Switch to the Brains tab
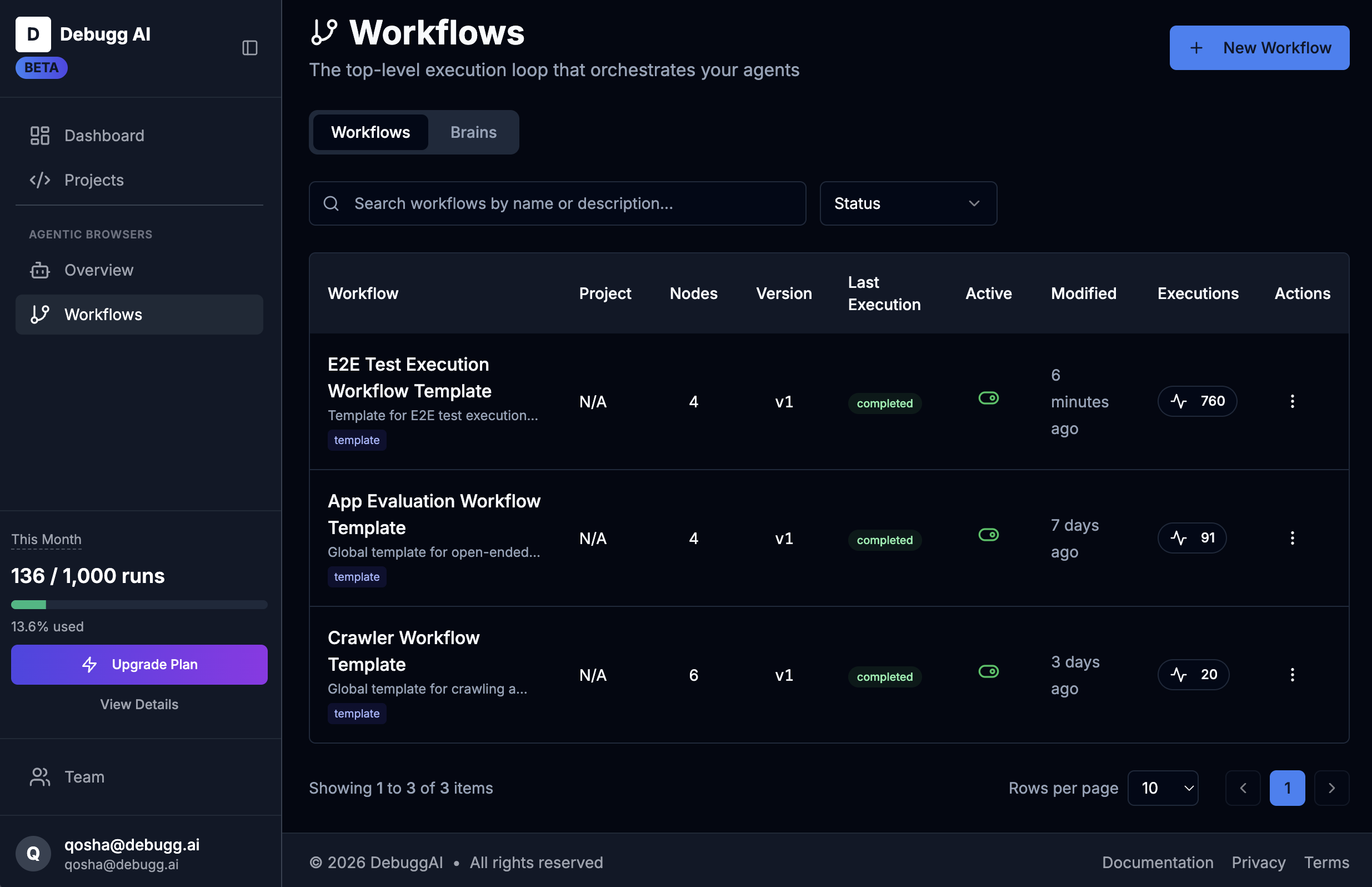 (473, 132)
